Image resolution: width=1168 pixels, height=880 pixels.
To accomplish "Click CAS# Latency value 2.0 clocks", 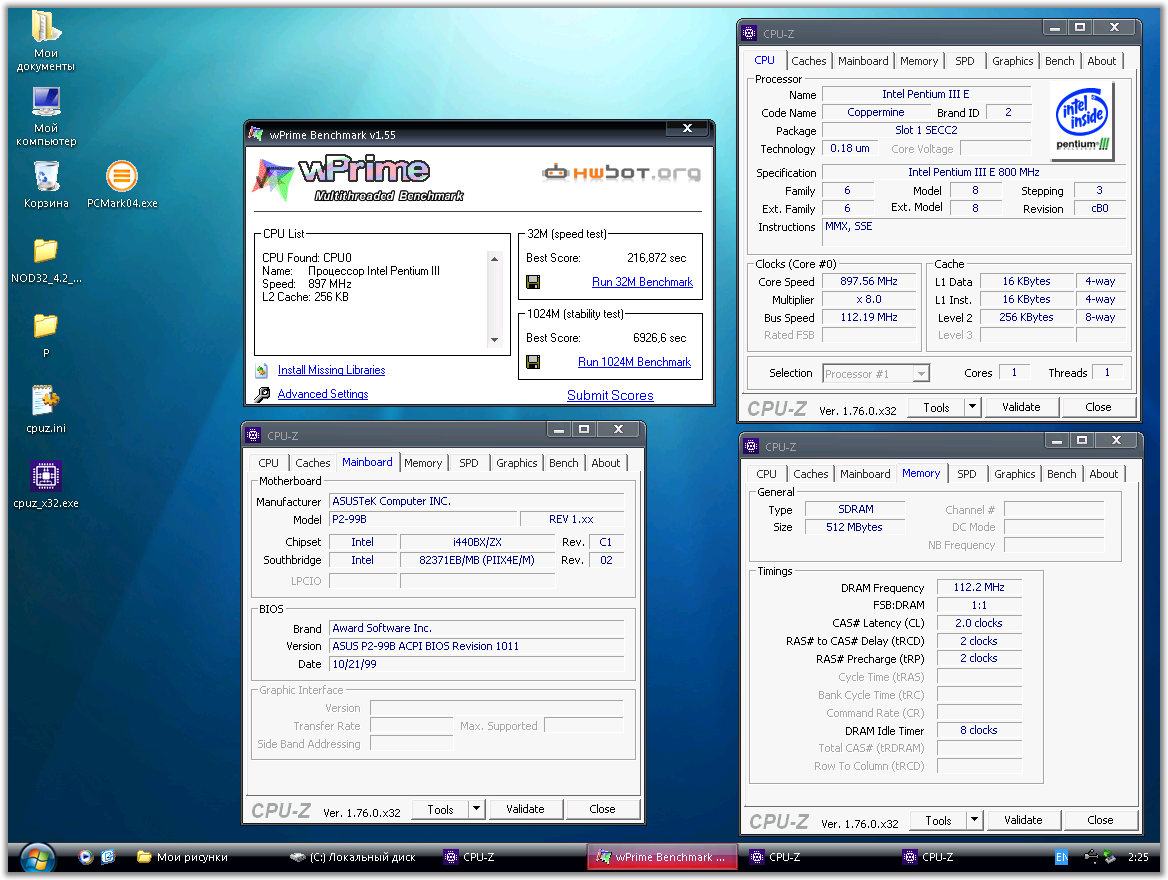I will coord(979,623).
